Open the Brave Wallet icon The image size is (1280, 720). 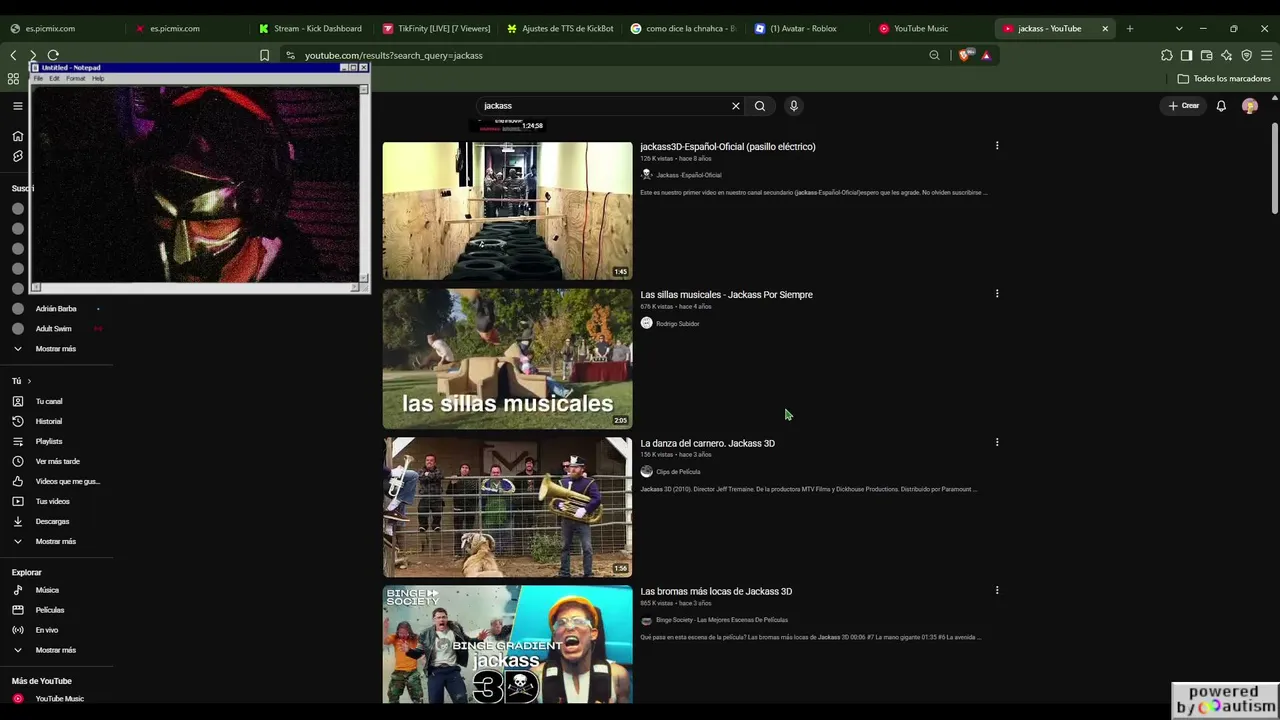pos(1206,55)
